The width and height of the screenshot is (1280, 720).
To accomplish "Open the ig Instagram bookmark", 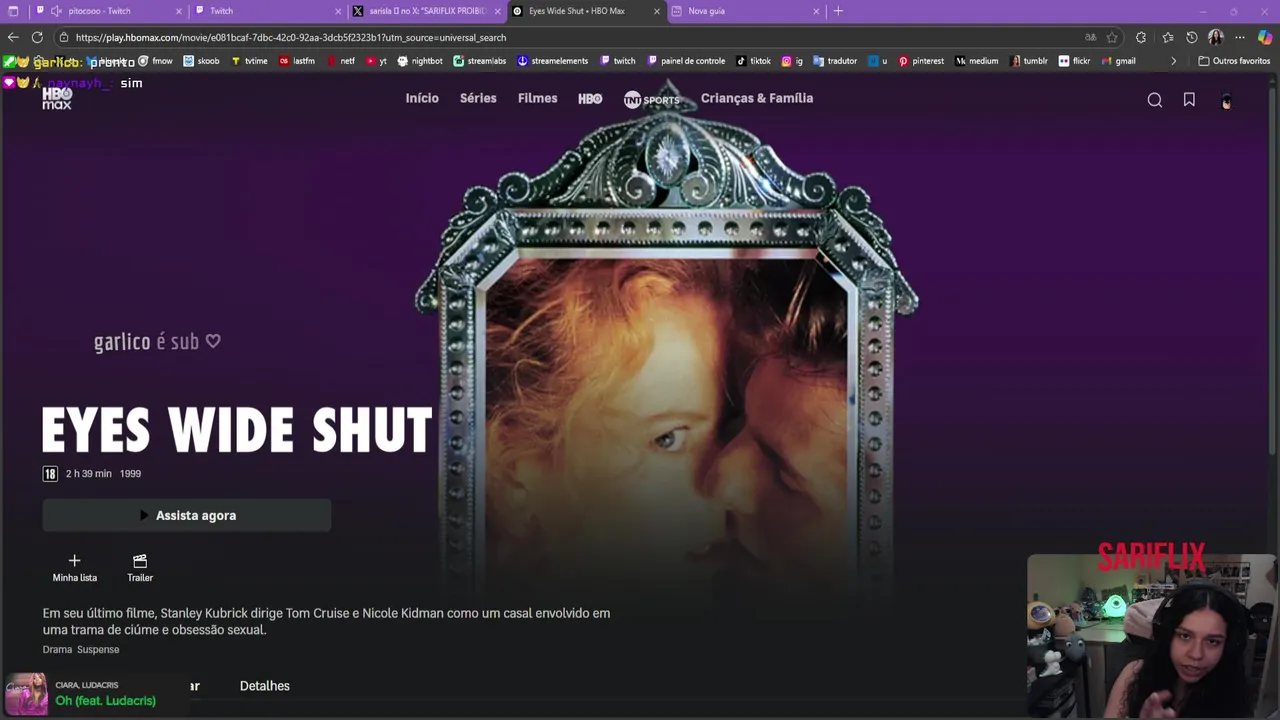I will pos(792,61).
